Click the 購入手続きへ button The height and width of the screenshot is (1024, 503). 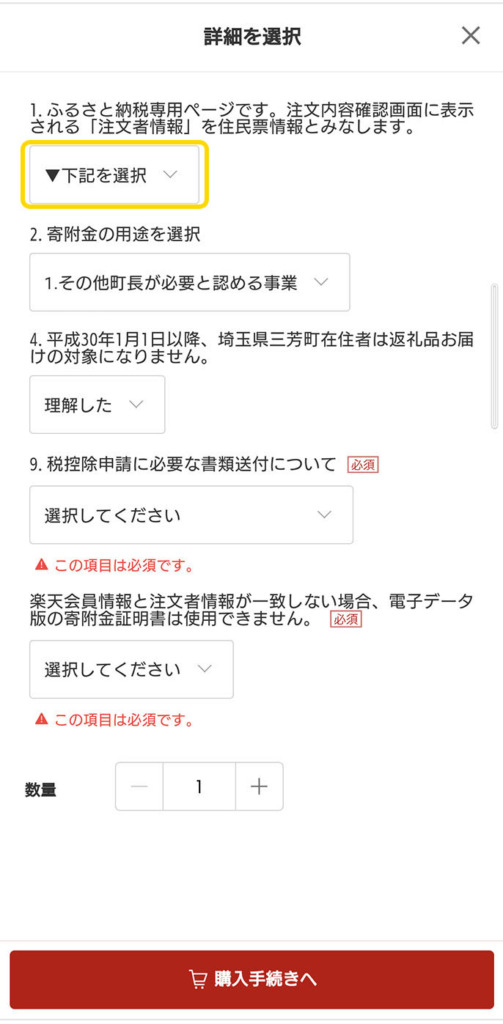(x=252, y=980)
